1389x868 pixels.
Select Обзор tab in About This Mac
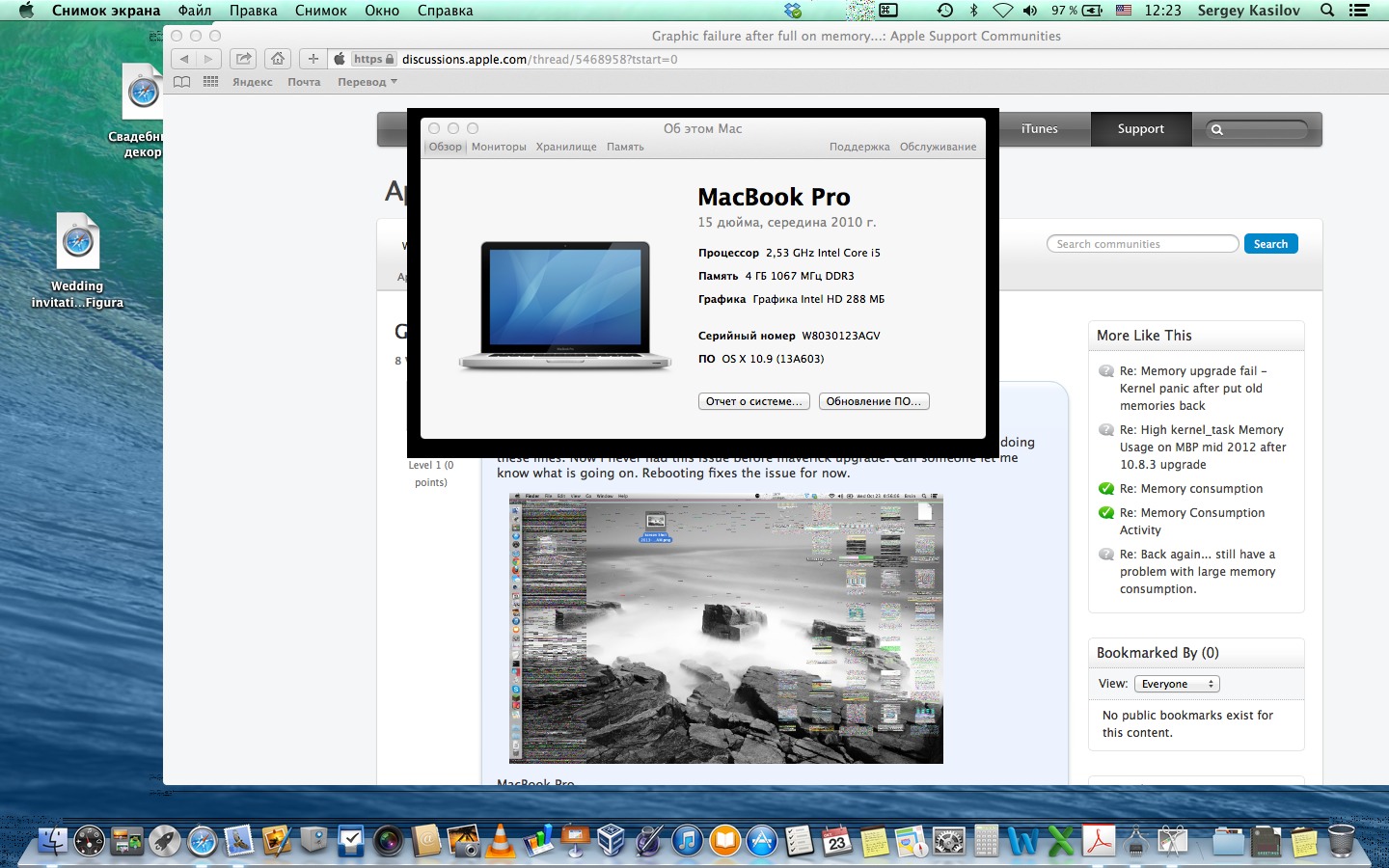point(446,147)
